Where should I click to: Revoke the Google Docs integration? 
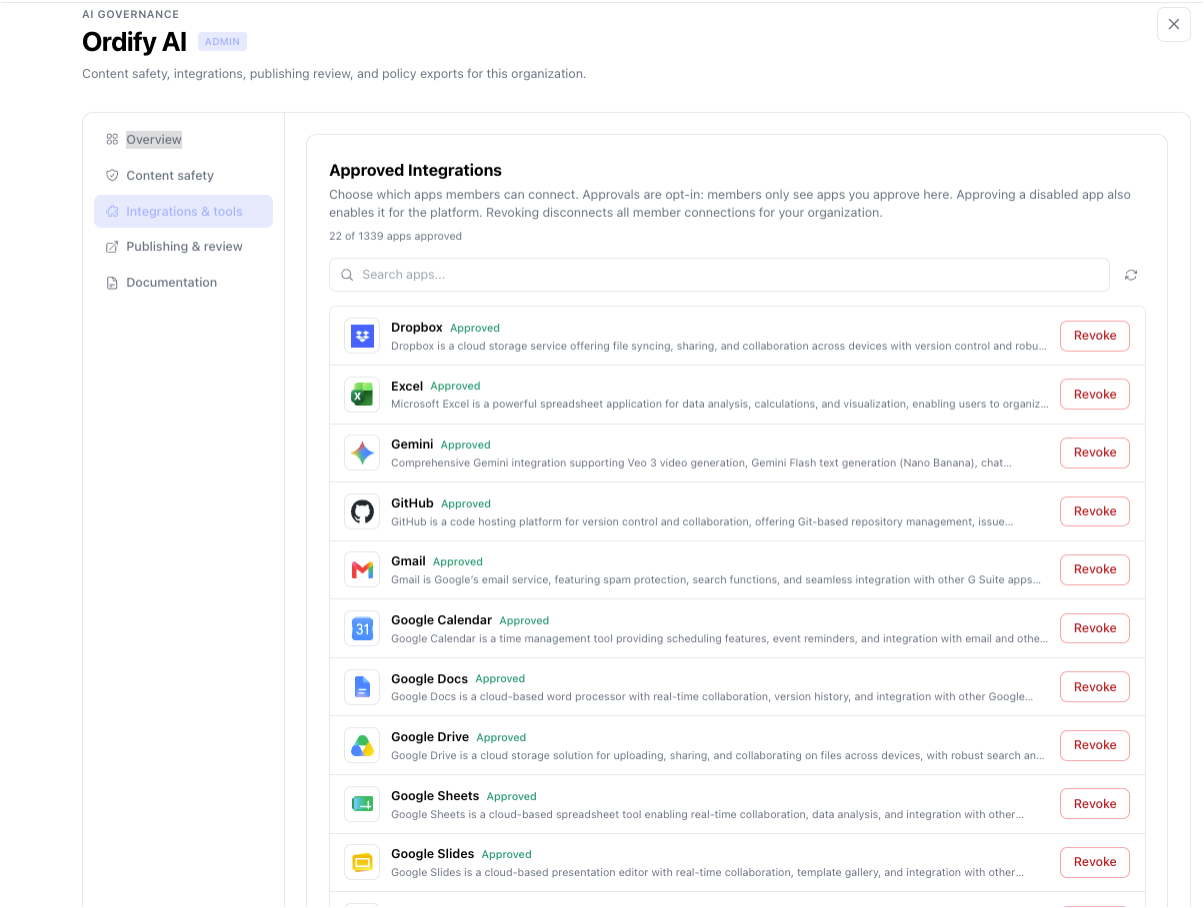click(1095, 687)
